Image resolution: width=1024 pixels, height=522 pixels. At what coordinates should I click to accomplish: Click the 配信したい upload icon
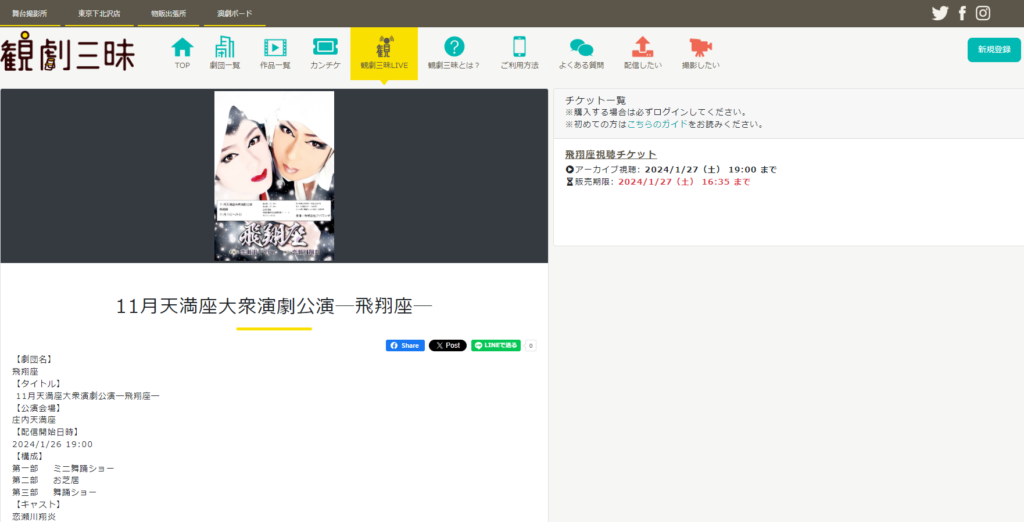(x=643, y=48)
